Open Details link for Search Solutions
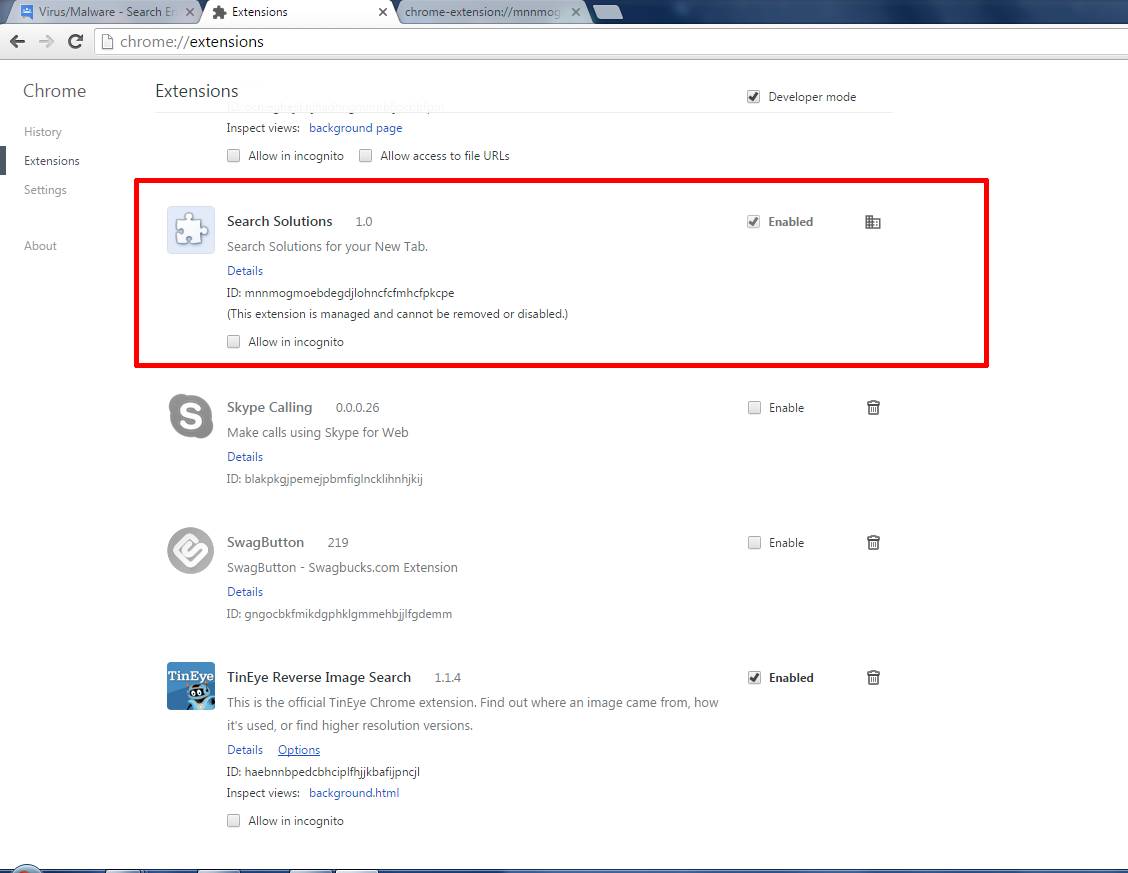This screenshot has height=873, width=1128. (x=245, y=271)
